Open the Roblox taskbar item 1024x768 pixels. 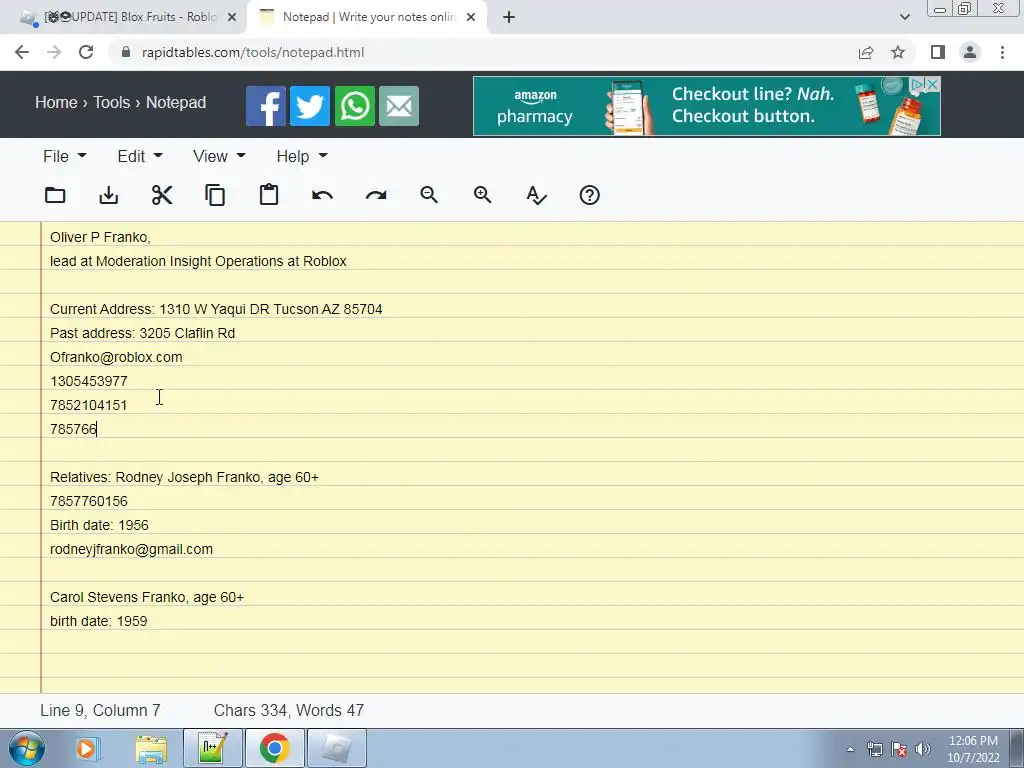pos(336,748)
